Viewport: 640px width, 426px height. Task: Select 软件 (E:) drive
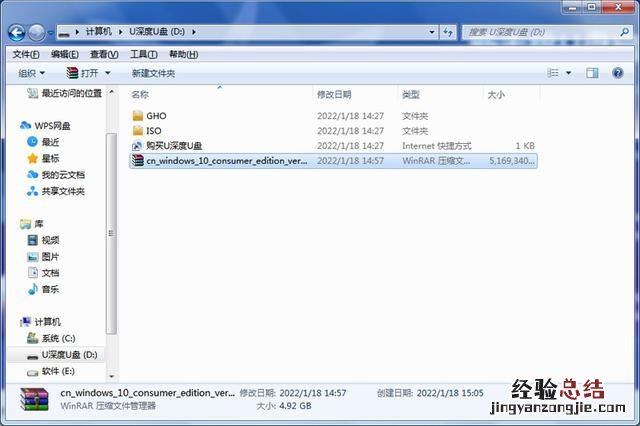tap(51, 371)
